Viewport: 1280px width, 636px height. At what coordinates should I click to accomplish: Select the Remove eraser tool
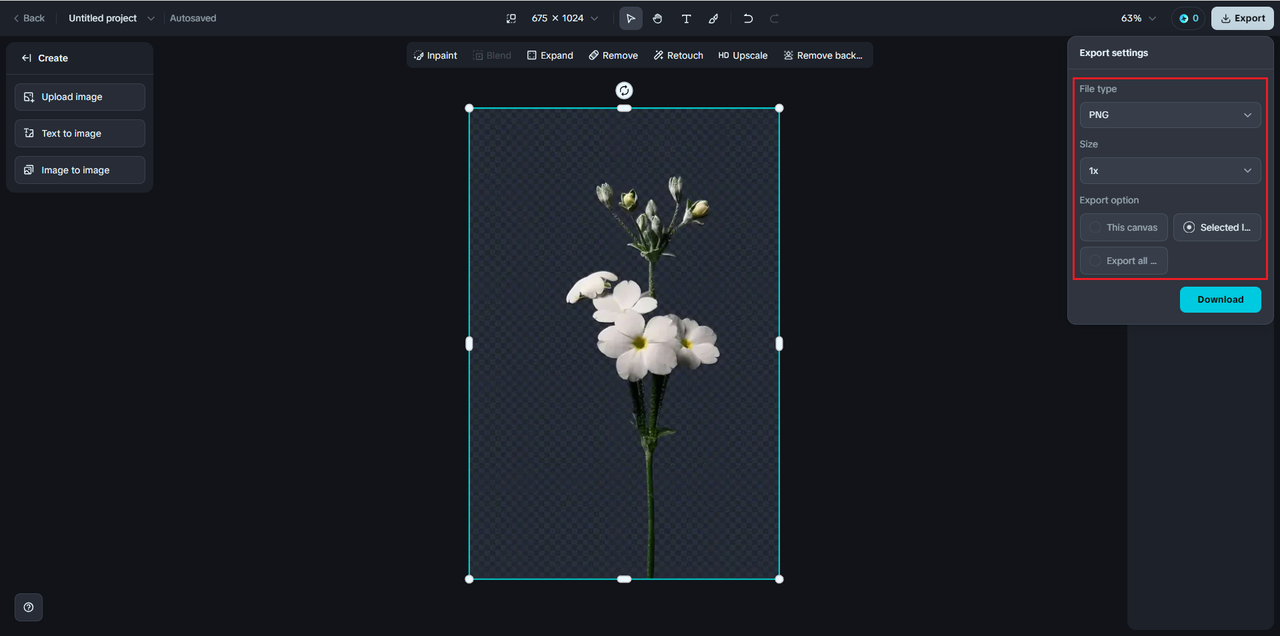[x=613, y=55]
